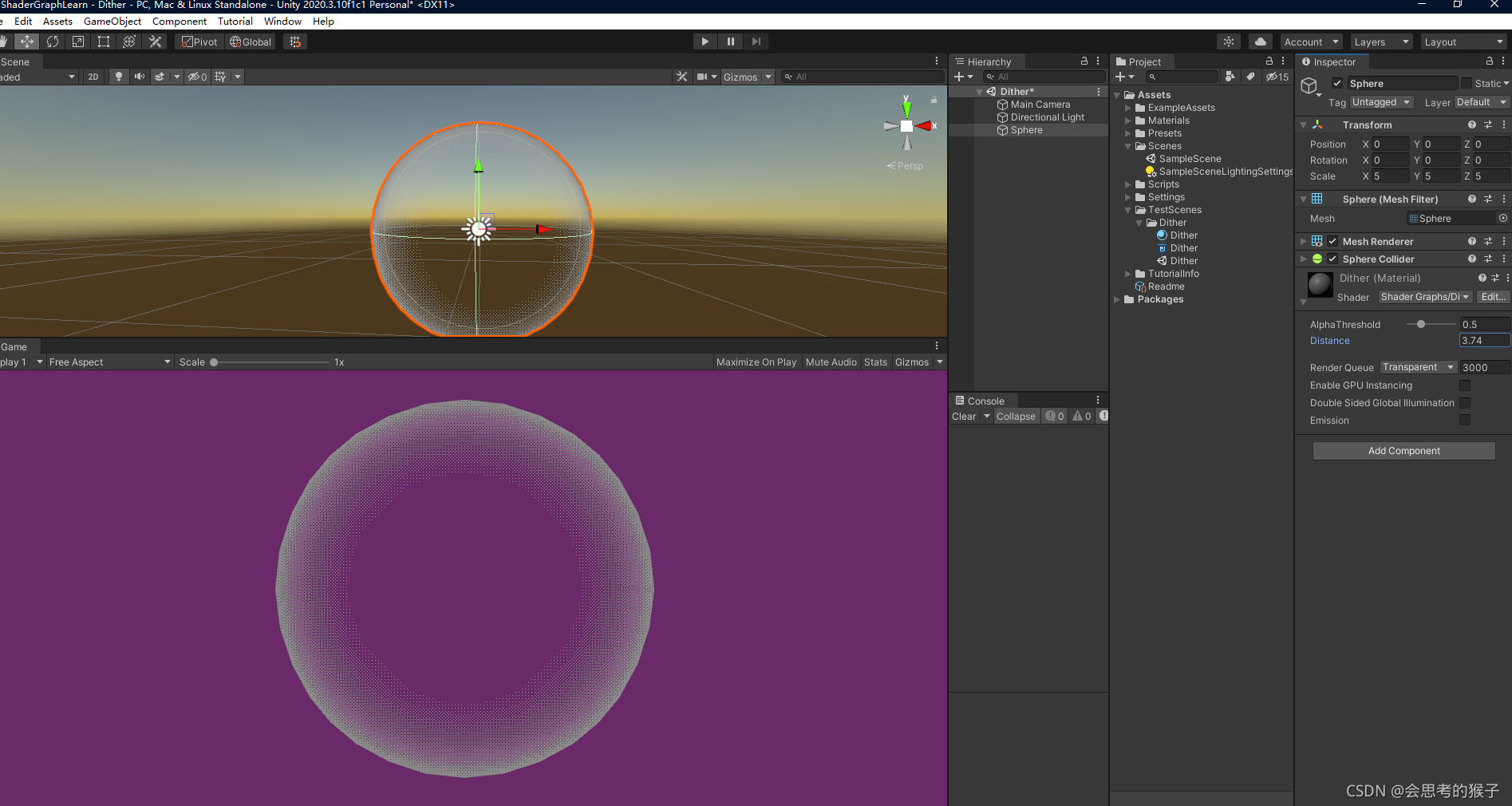Uncheck the Sphere Collider component

(x=1331, y=259)
